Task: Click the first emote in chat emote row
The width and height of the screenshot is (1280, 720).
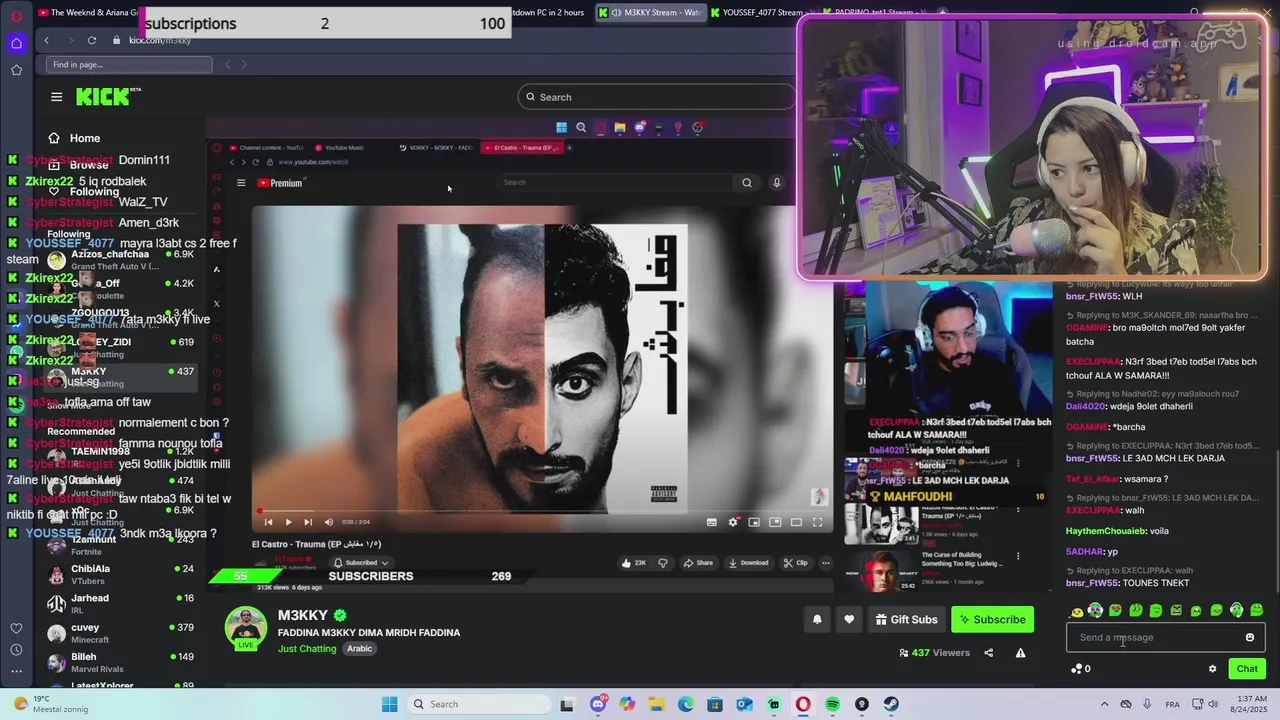Action: click(1077, 611)
